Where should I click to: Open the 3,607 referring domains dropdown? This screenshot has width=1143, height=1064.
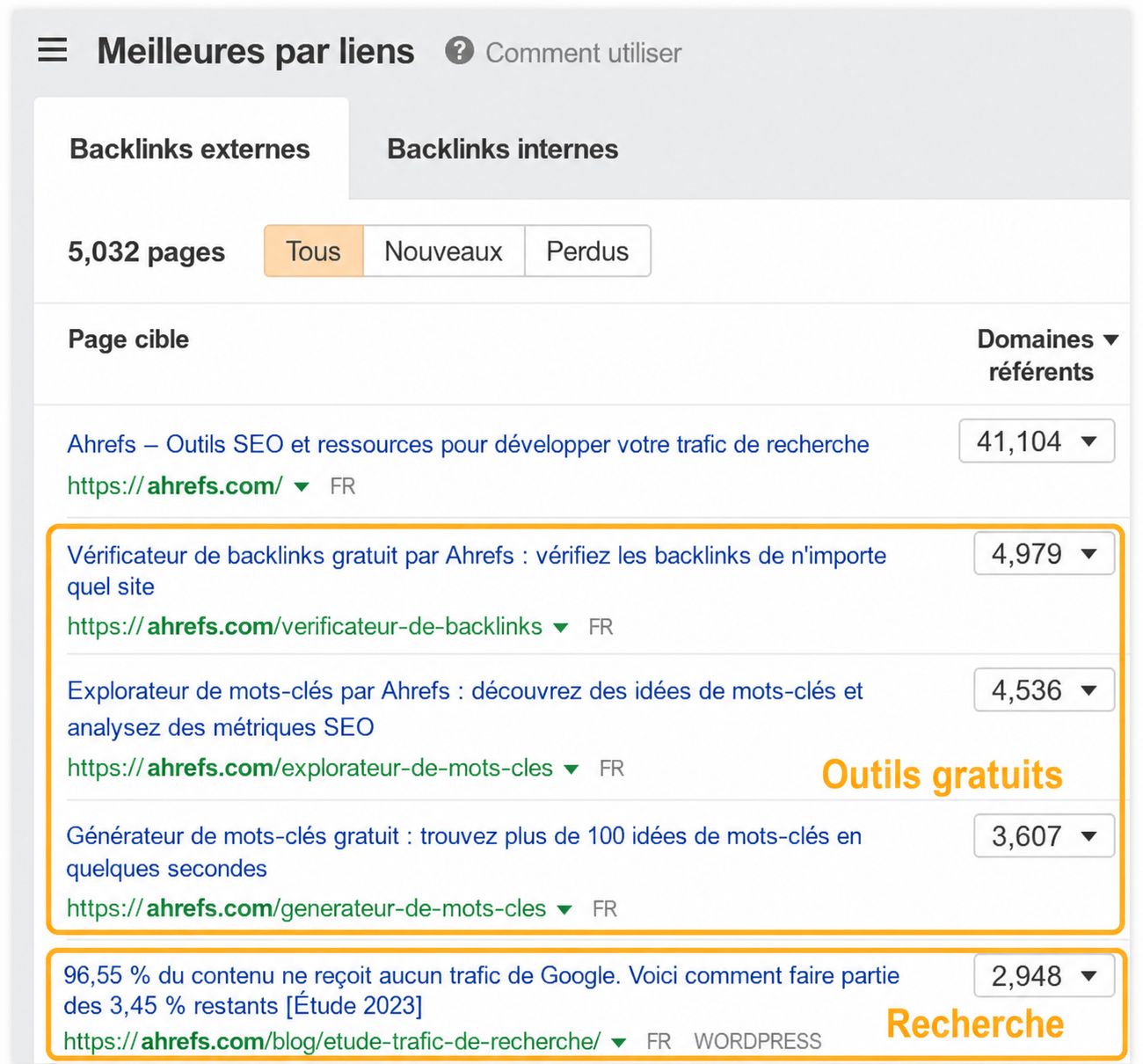[x=1044, y=835]
